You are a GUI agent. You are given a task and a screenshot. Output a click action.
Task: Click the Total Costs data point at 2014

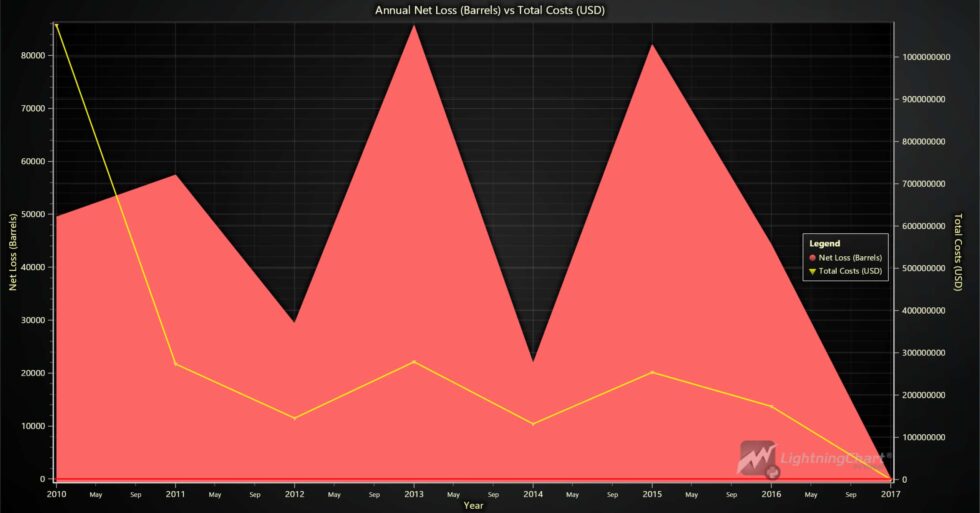point(533,424)
